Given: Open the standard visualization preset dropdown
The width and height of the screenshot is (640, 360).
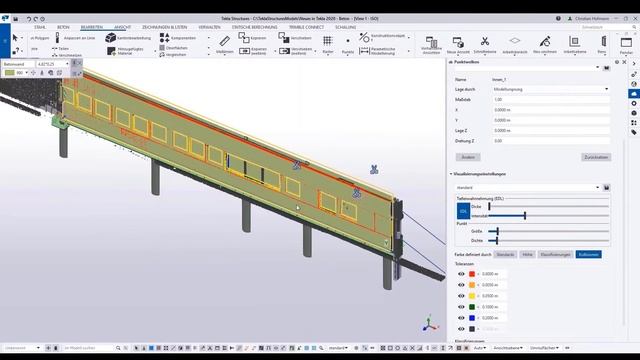Looking at the screenshot, I should [x=528, y=188].
